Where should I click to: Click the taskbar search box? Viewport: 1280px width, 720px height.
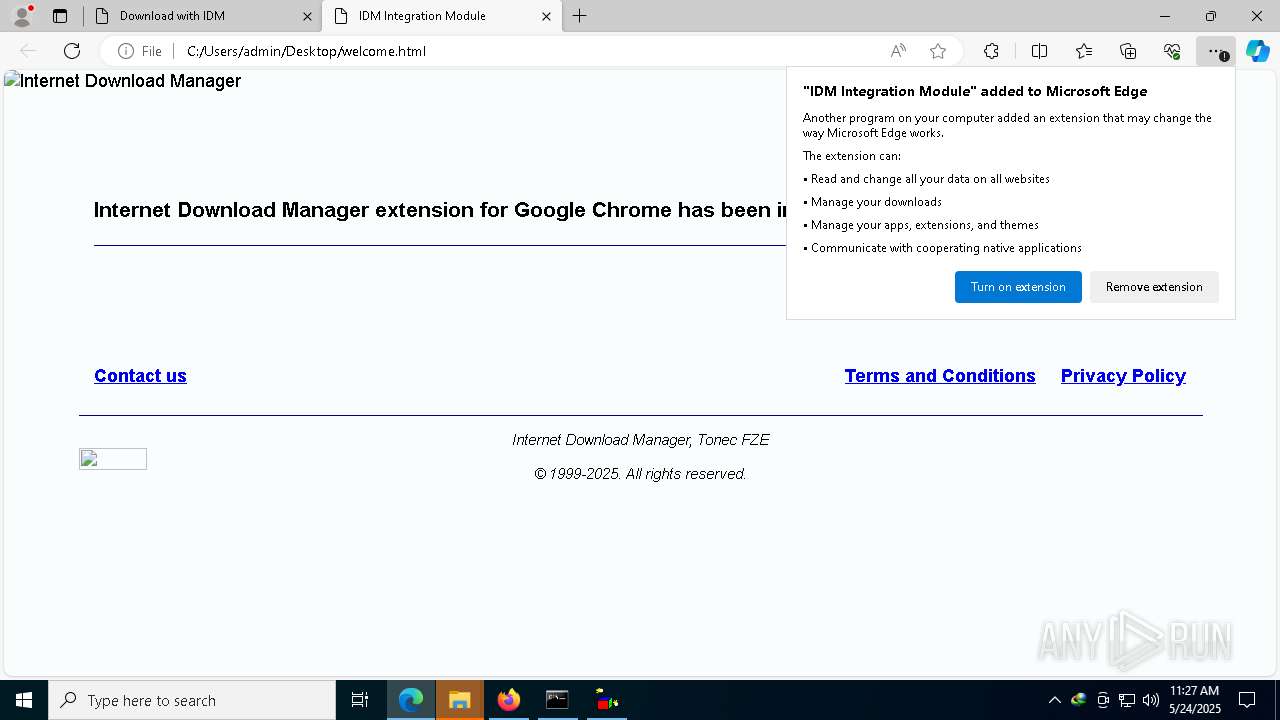click(x=192, y=700)
